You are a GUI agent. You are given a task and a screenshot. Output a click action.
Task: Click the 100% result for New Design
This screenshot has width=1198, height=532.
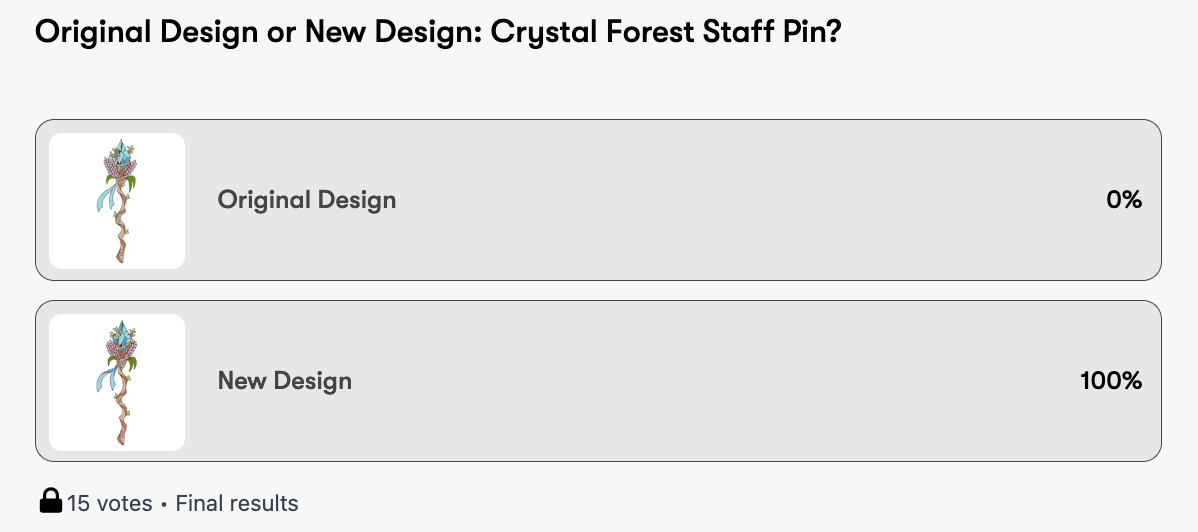[x=1111, y=381]
